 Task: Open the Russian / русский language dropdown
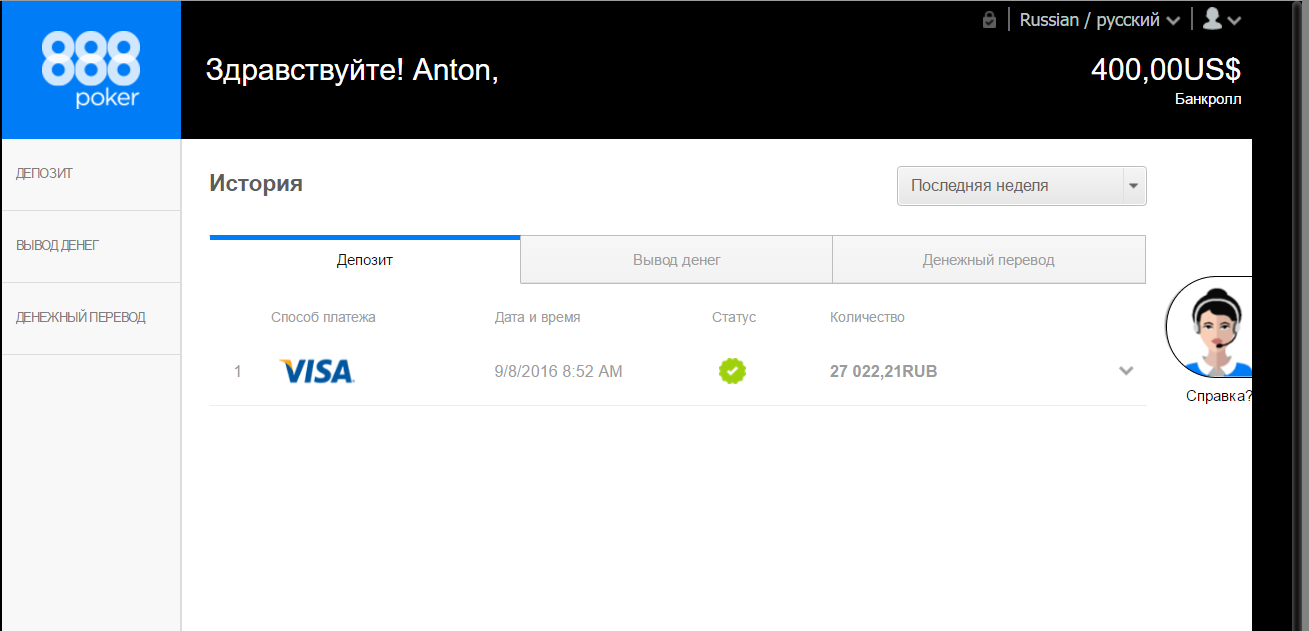tap(1099, 20)
